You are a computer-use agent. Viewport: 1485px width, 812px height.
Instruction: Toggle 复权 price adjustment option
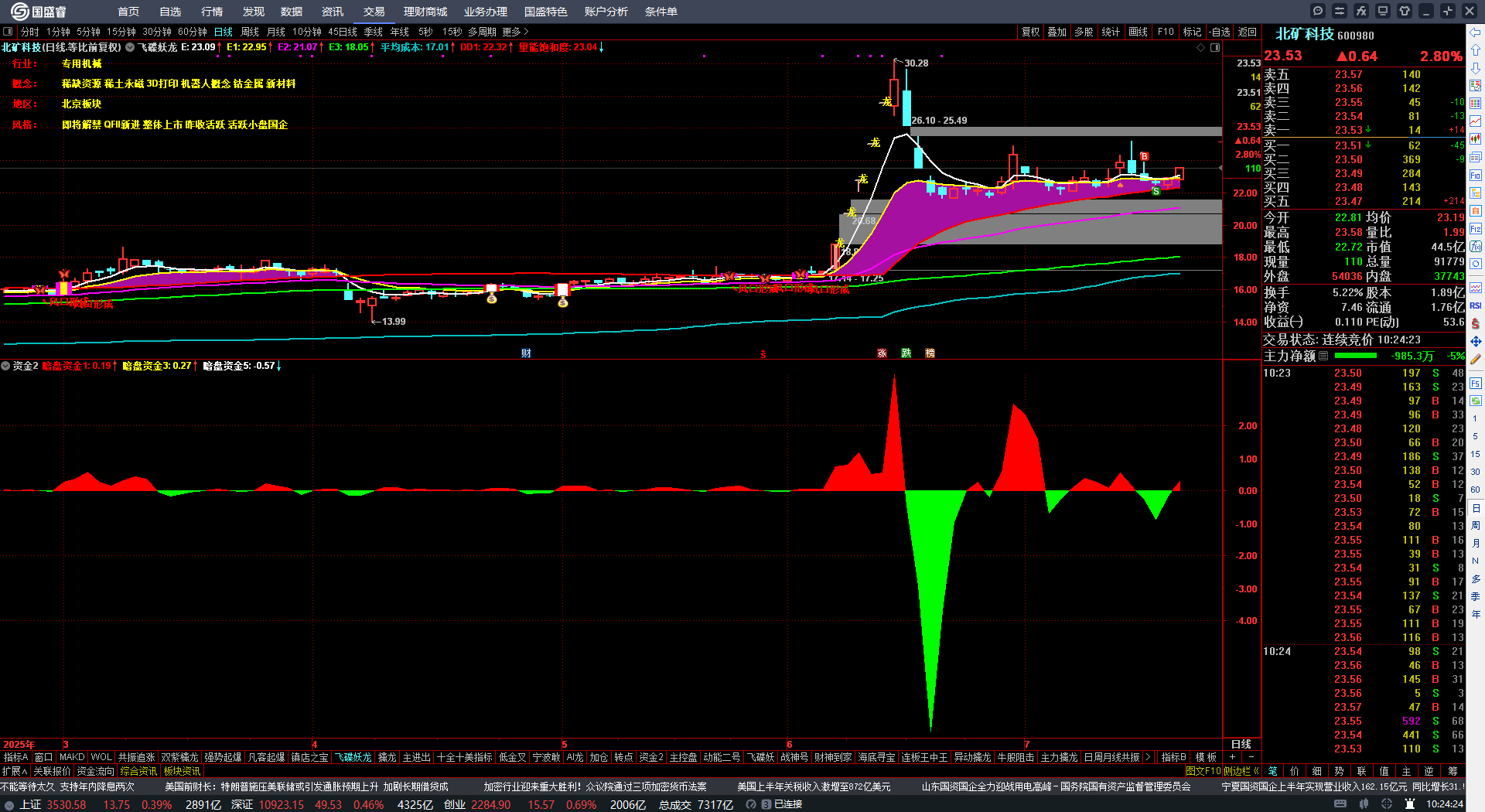[1030, 32]
